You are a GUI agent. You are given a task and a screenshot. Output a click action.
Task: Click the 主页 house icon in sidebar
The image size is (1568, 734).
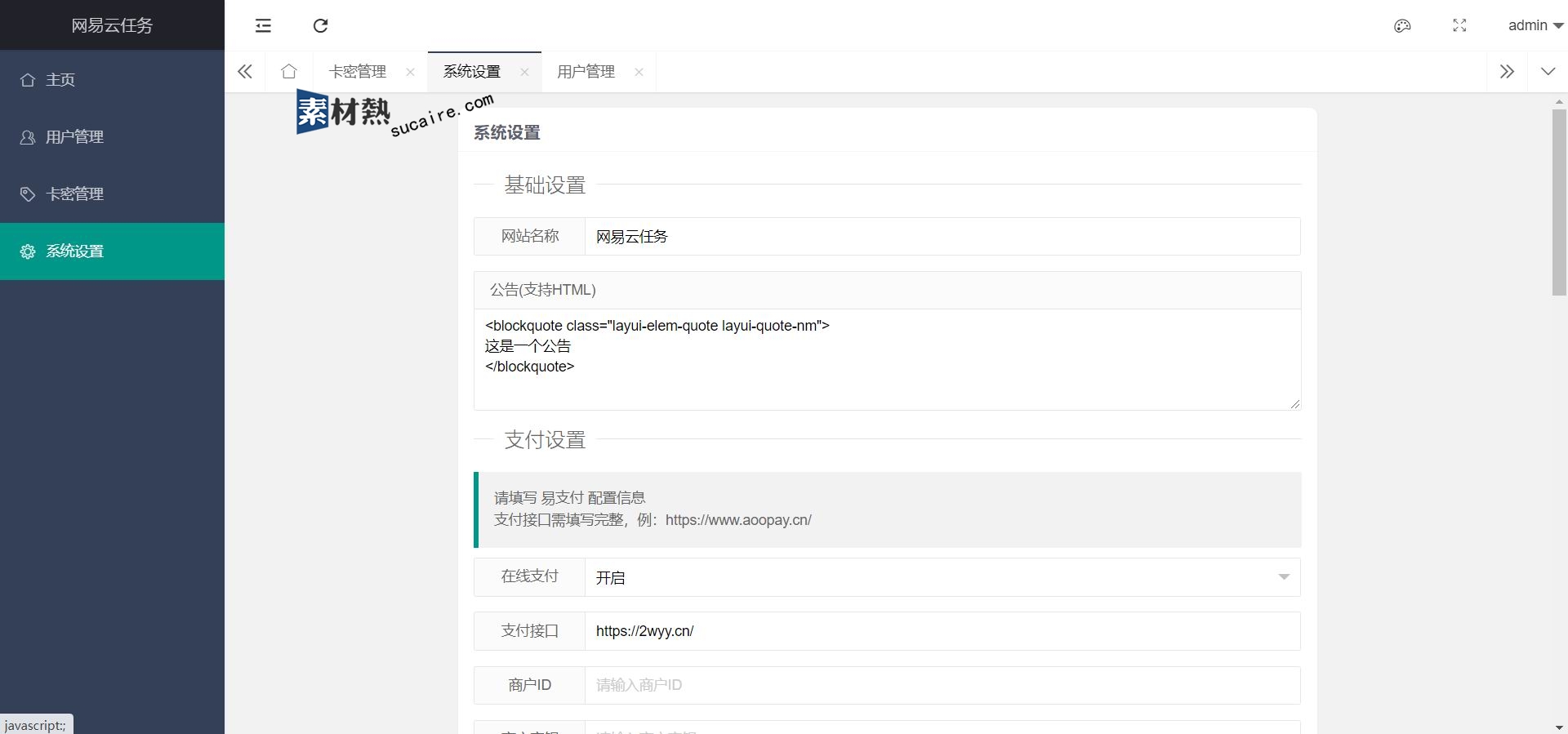tap(28, 79)
